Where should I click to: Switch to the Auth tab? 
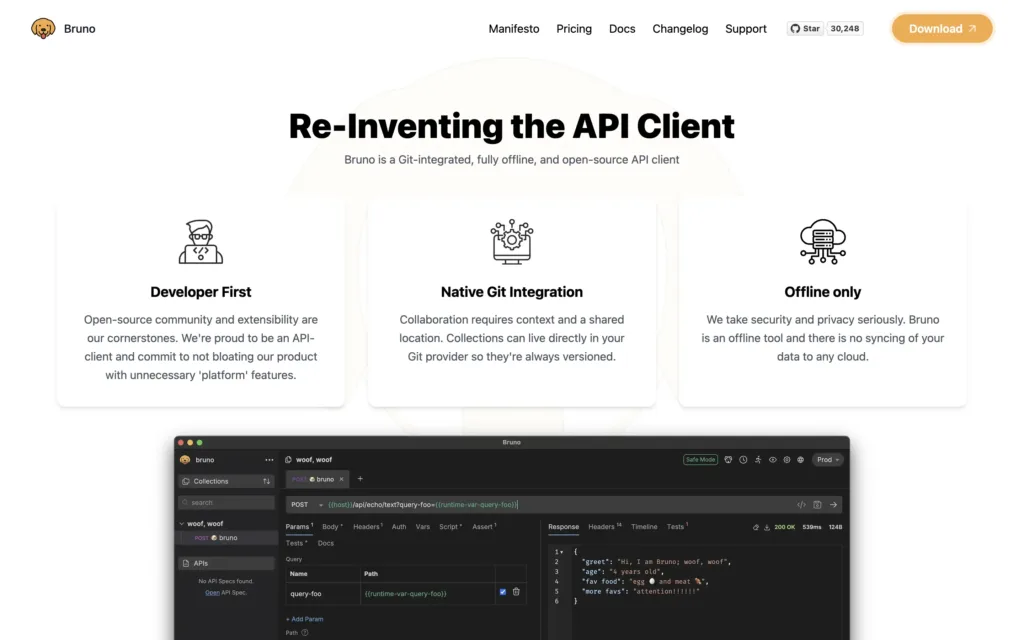pyautogui.click(x=399, y=527)
